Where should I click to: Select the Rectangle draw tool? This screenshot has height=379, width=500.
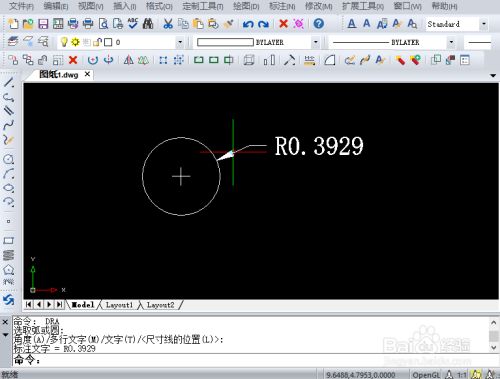tap(8, 241)
